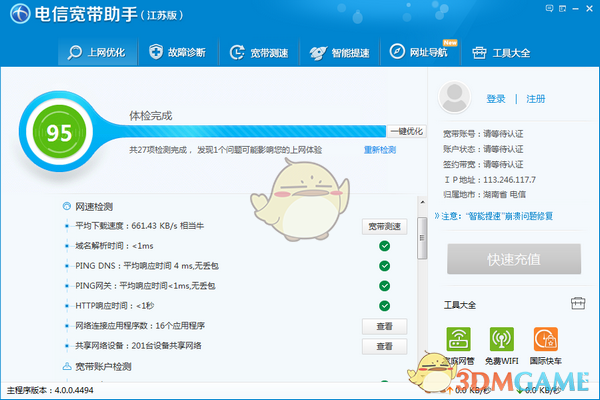
Task: Click the 重新检测 link
Action: (x=380, y=150)
